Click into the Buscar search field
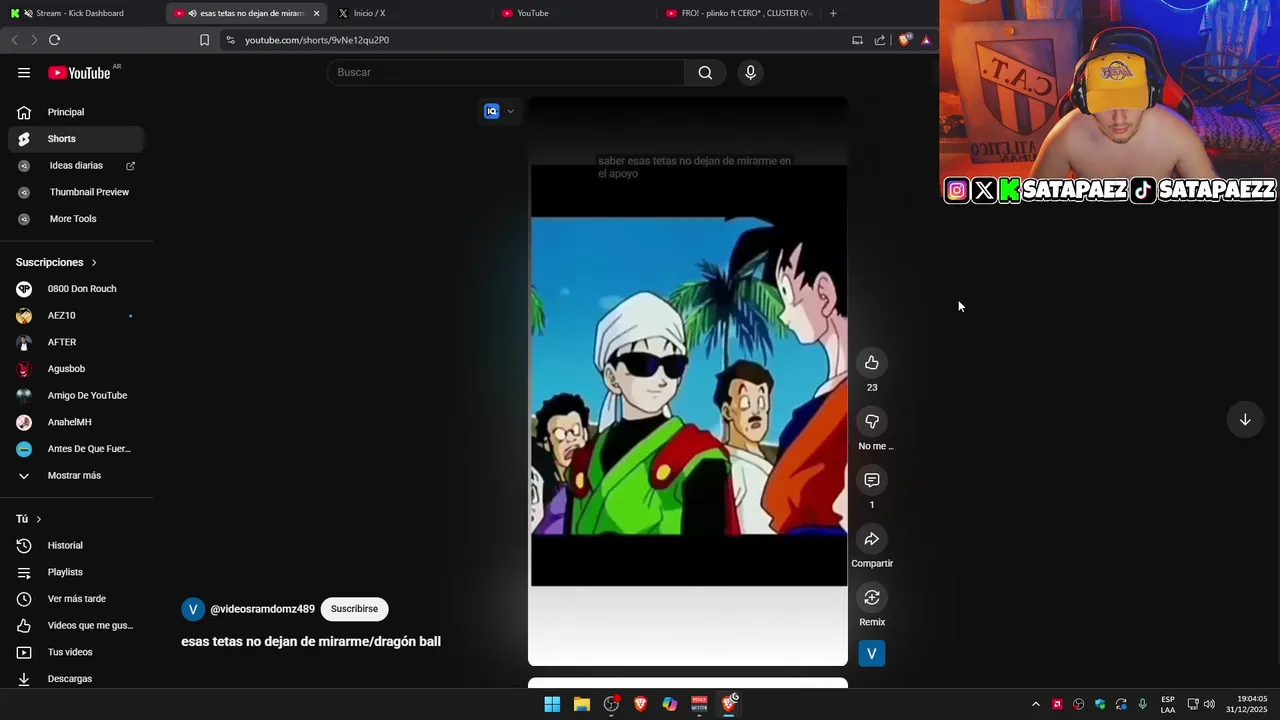The height and width of the screenshot is (720, 1280). pos(505,72)
